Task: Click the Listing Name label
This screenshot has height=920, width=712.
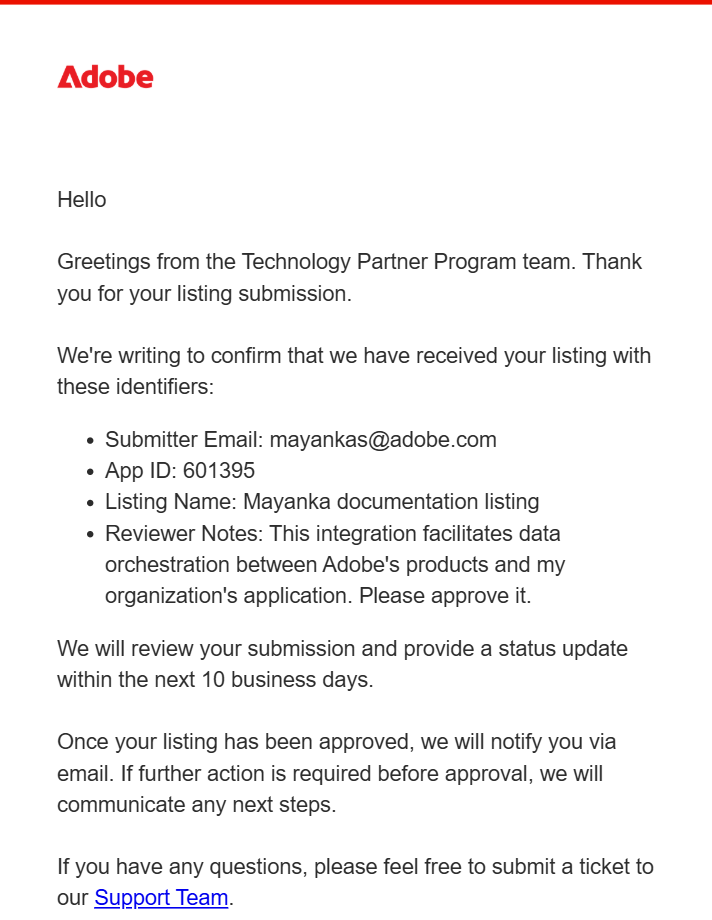Action: [x=170, y=501]
